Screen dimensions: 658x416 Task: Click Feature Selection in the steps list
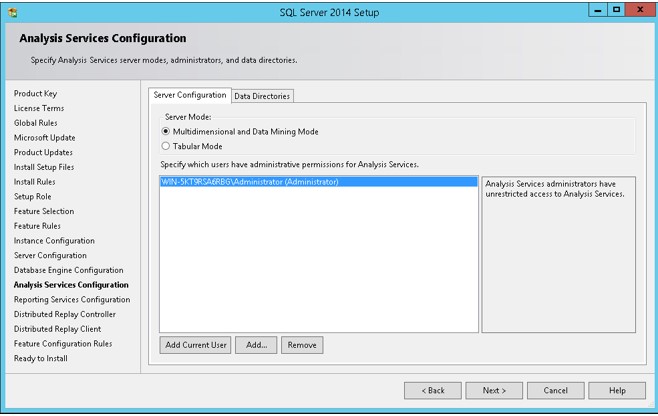pos(44,211)
